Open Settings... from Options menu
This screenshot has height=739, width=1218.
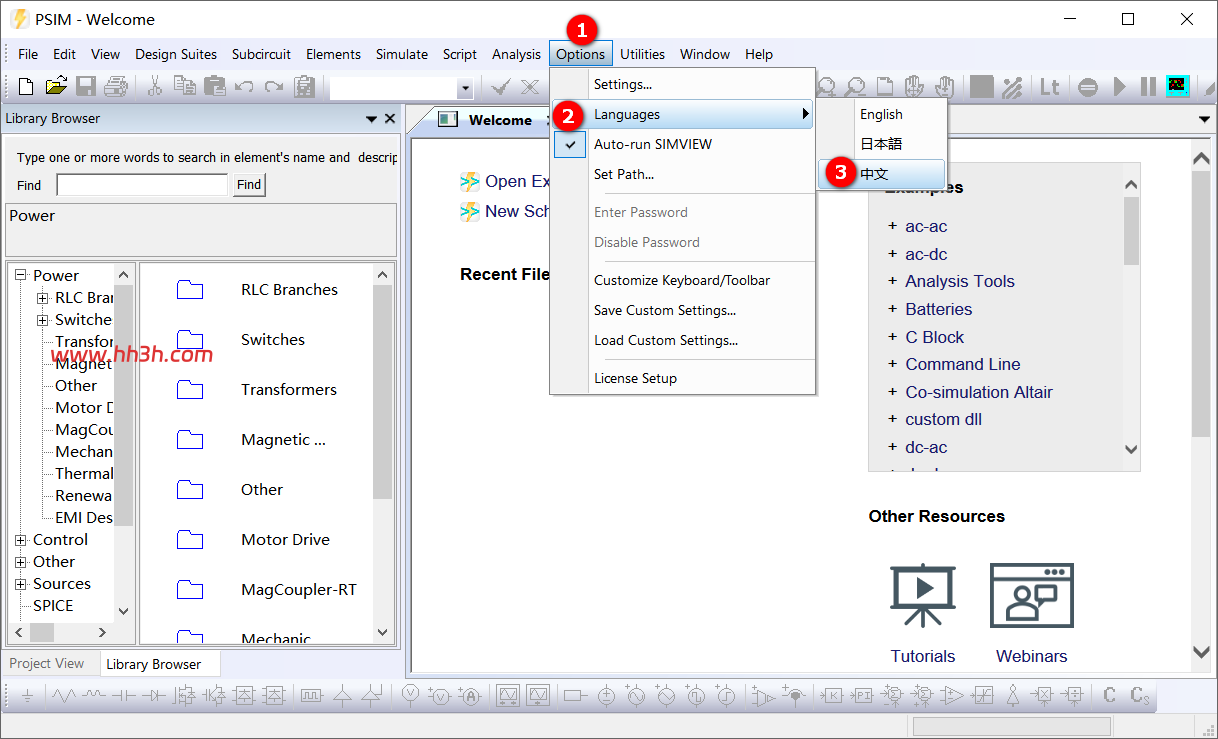pyautogui.click(x=682, y=84)
